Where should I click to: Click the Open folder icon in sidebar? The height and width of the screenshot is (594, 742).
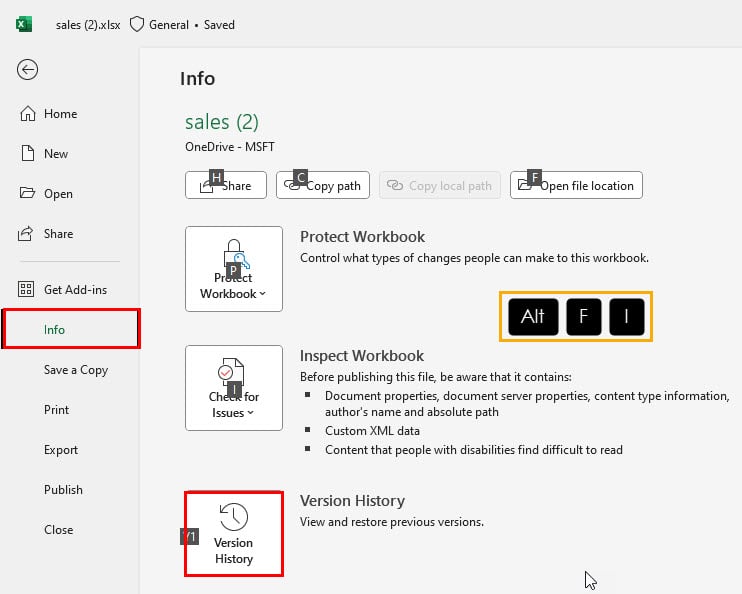[x=27, y=193]
